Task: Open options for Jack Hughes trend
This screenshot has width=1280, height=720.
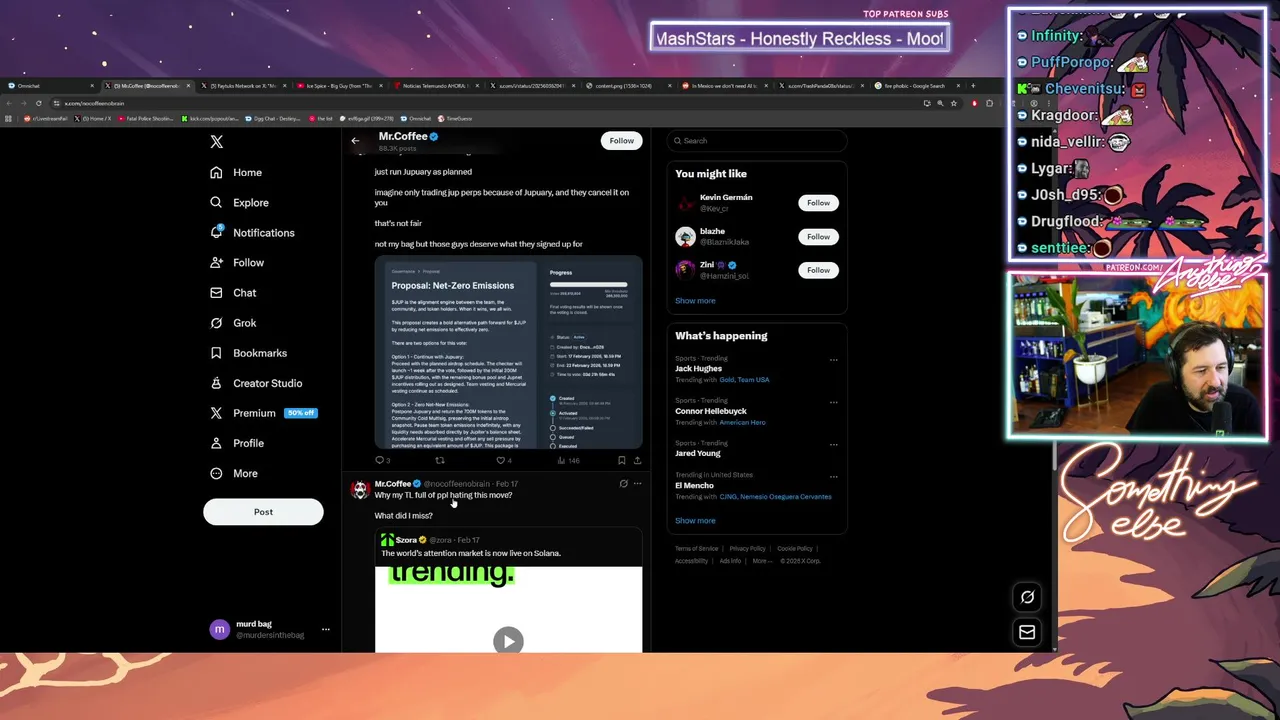Action: coord(833,360)
